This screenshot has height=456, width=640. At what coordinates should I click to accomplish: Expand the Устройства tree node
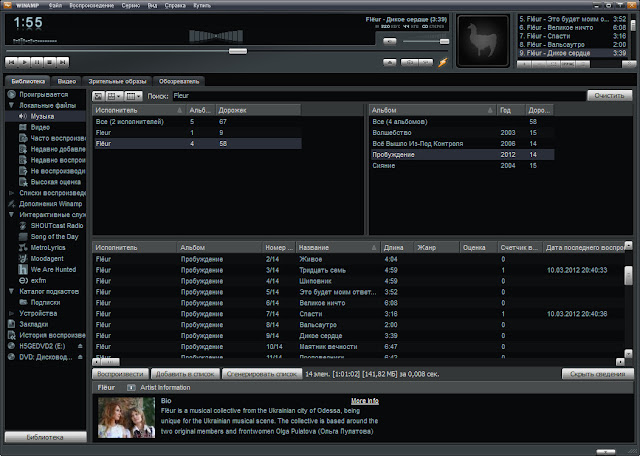click(x=11, y=314)
